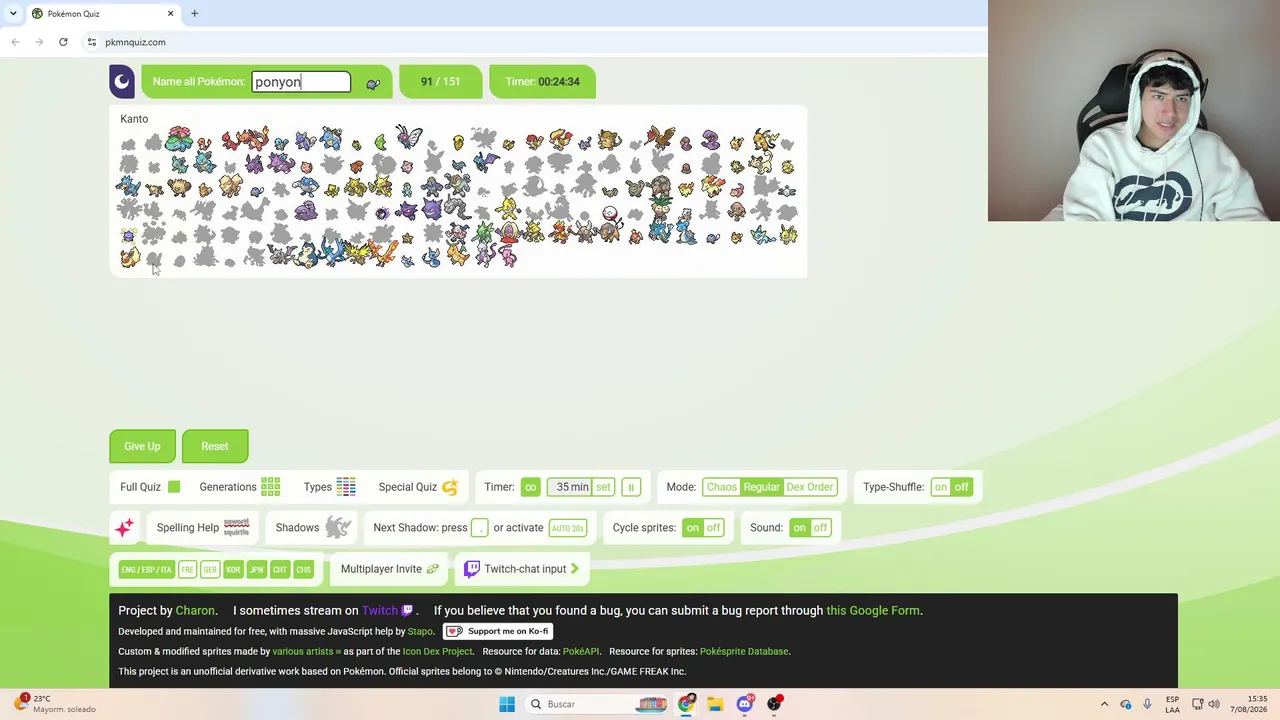Select Chaos mode
This screenshot has height=720, width=1280.
(x=721, y=487)
